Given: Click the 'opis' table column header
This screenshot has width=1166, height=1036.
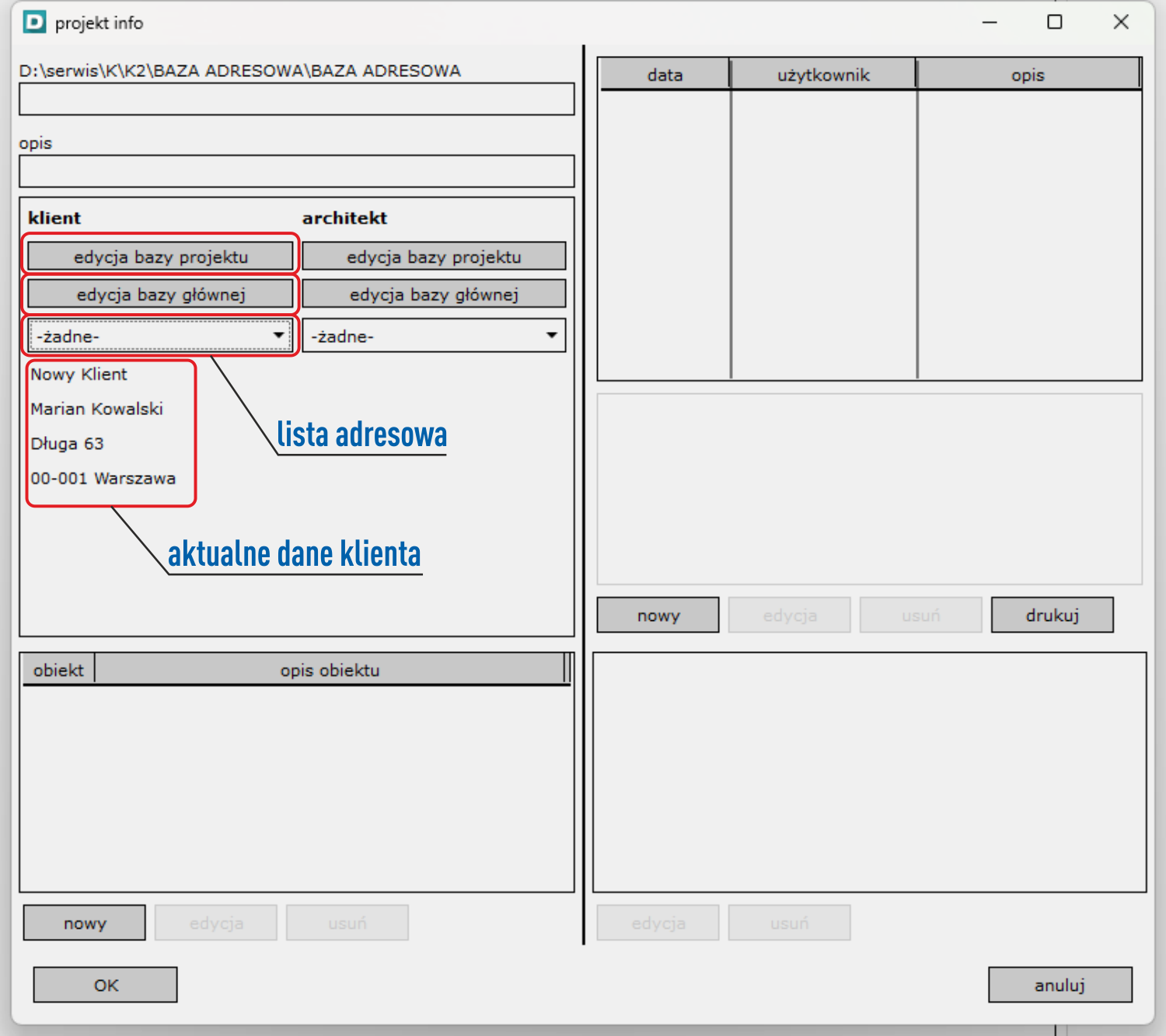Looking at the screenshot, I should click(x=1027, y=75).
